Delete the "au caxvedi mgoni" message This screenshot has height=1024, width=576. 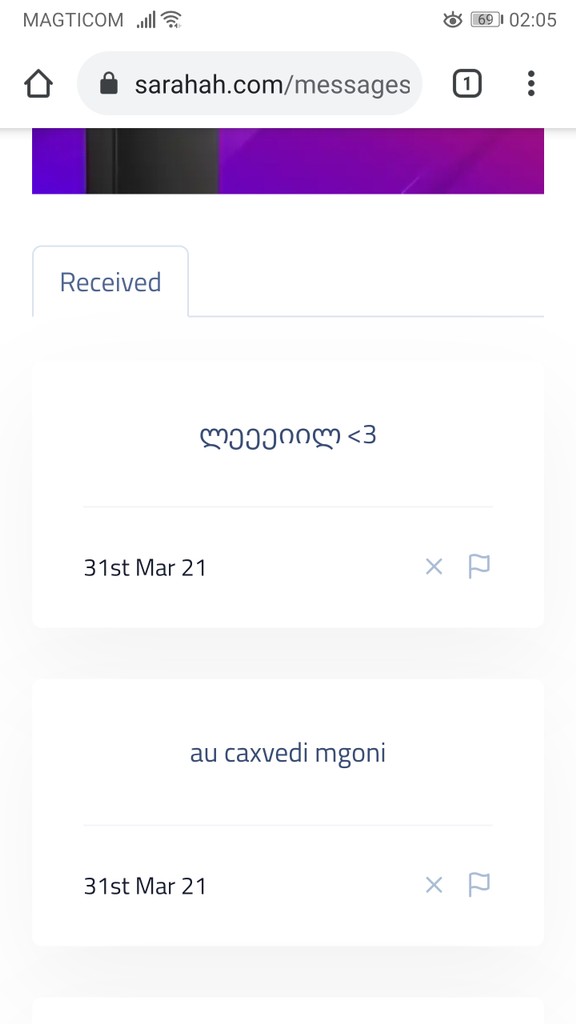pyautogui.click(x=433, y=885)
